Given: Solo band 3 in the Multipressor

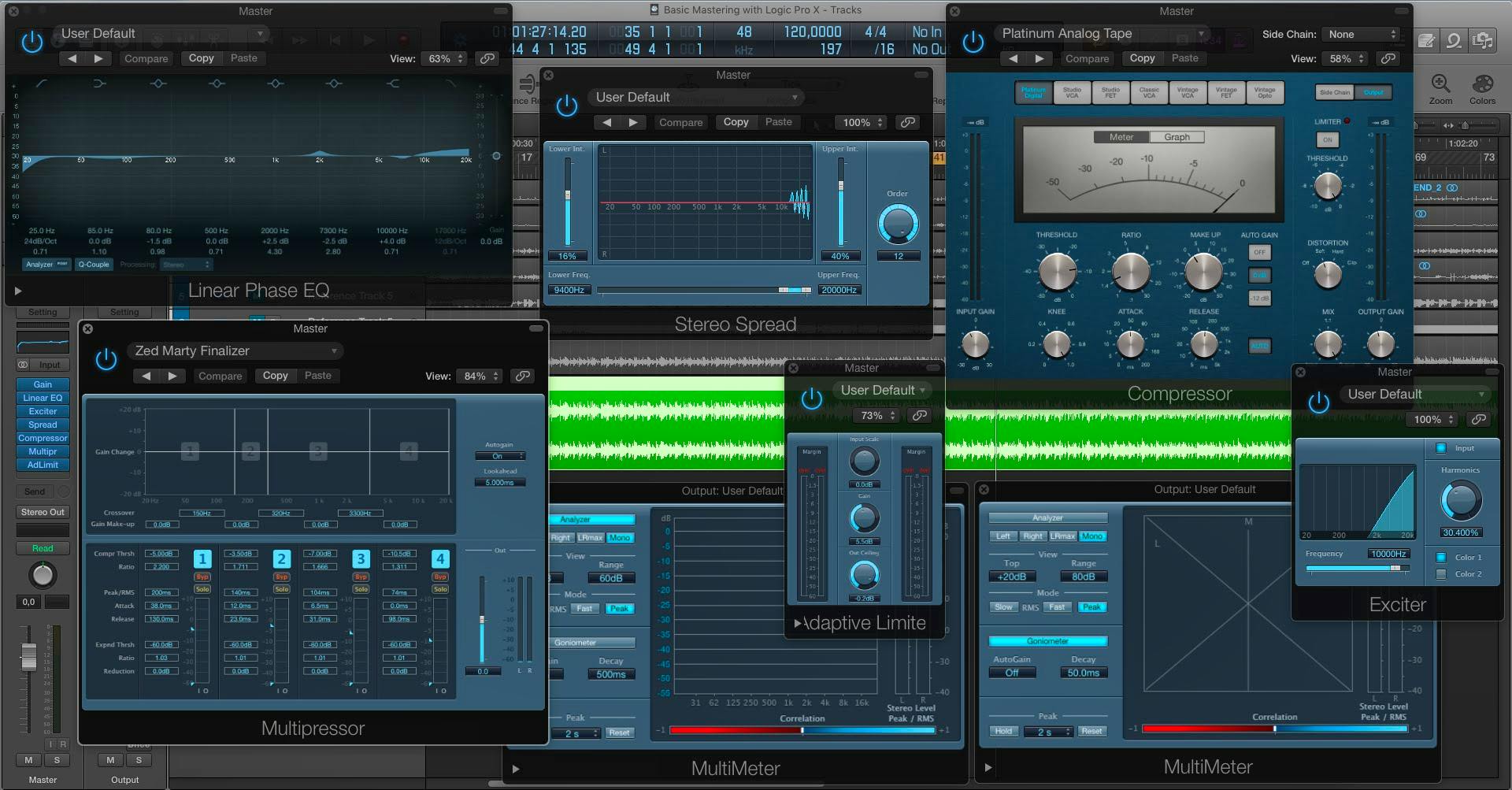Looking at the screenshot, I should pos(361,588).
